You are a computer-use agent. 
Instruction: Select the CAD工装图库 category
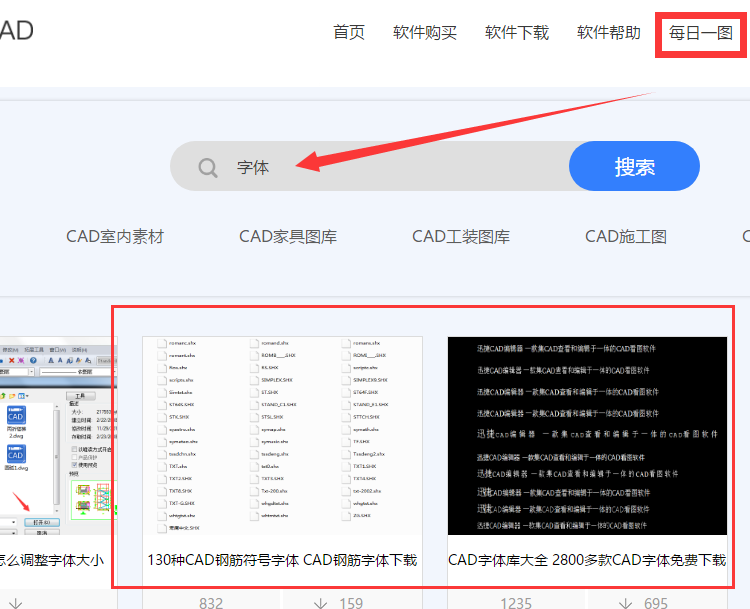tap(461, 236)
